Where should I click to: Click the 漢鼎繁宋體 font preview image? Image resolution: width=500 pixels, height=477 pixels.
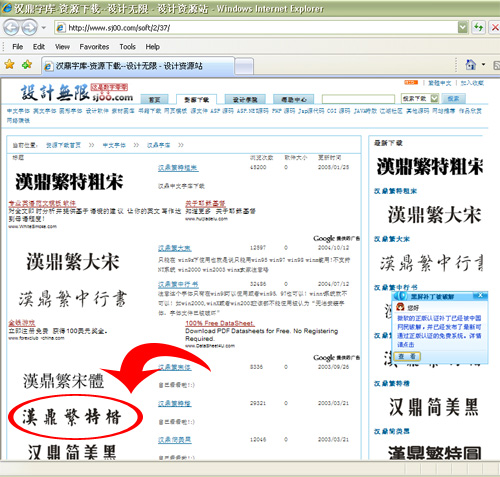[x=63, y=381]
